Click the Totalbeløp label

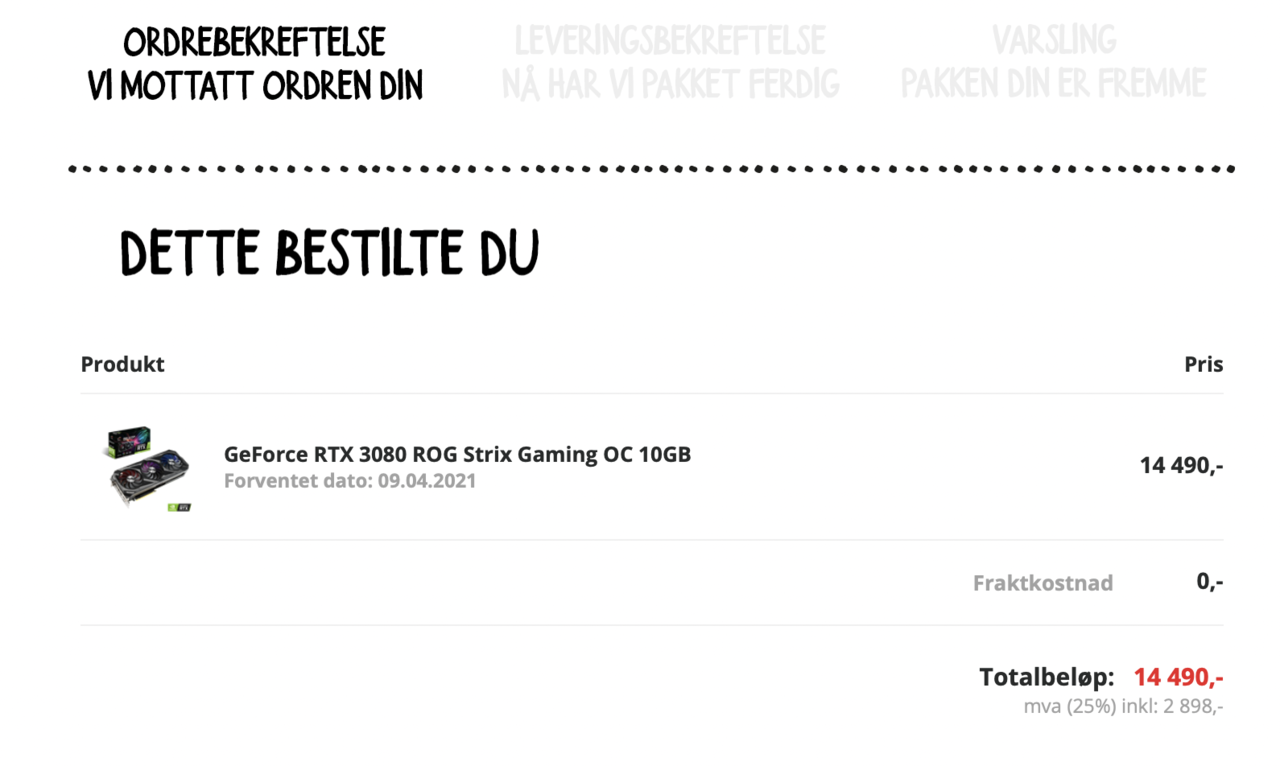tap(1047, 677)
